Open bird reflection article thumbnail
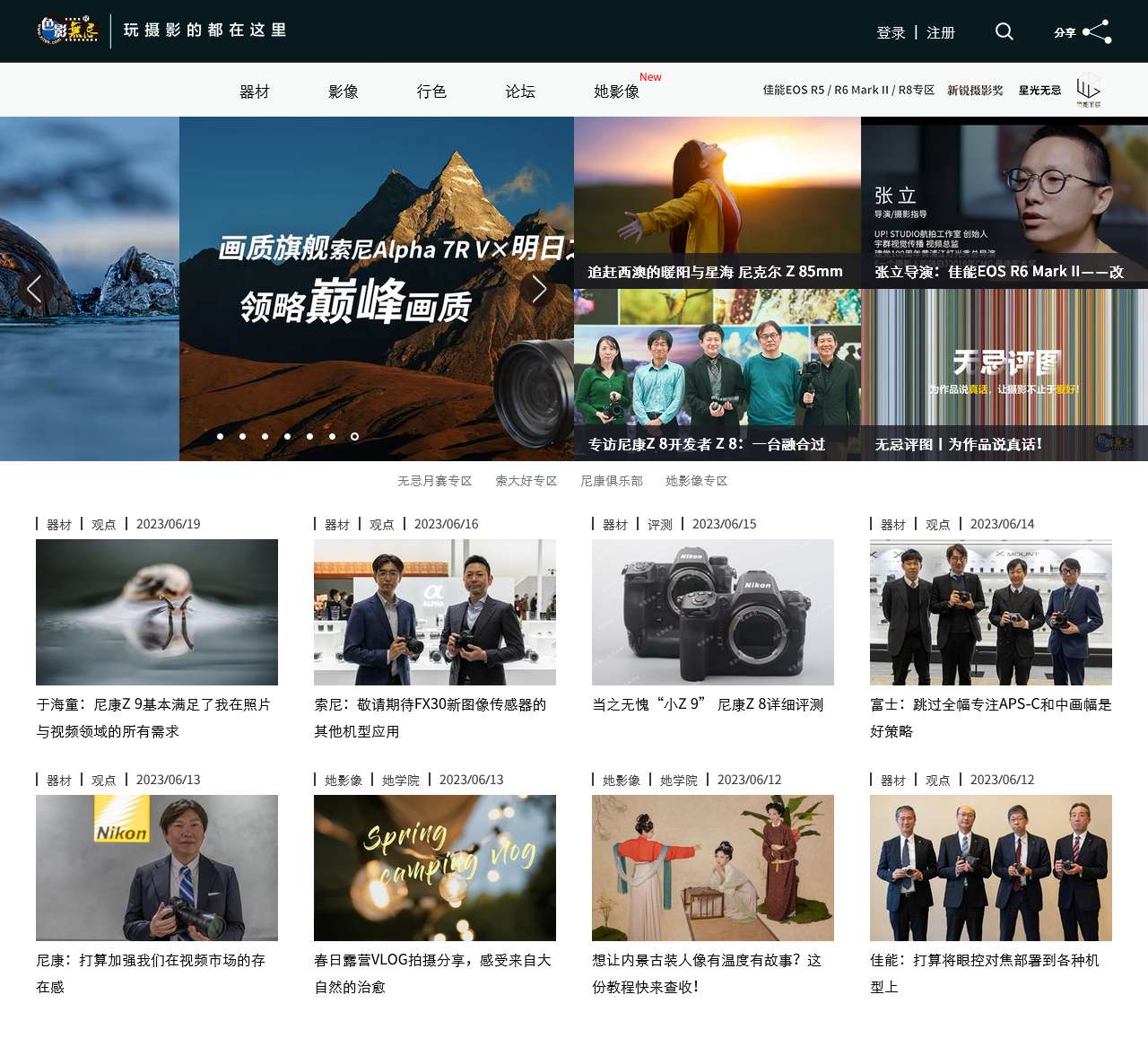1148x1047 pixels. click(x=157, y=612)
